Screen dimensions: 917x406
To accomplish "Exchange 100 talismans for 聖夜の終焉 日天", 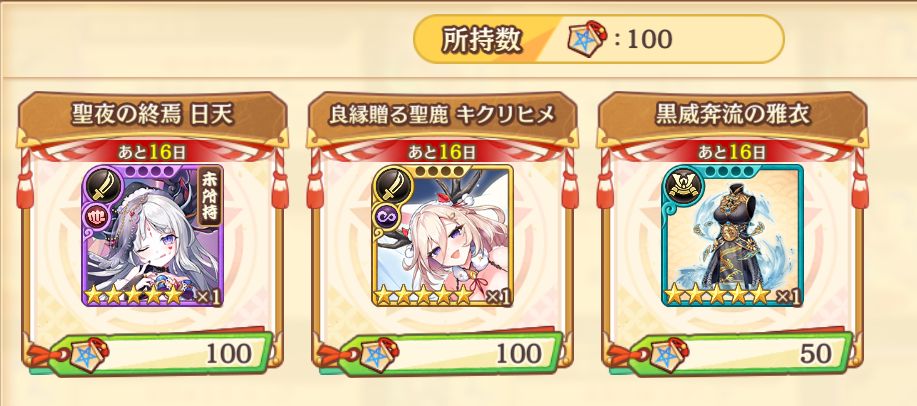I will pos(158,353).
